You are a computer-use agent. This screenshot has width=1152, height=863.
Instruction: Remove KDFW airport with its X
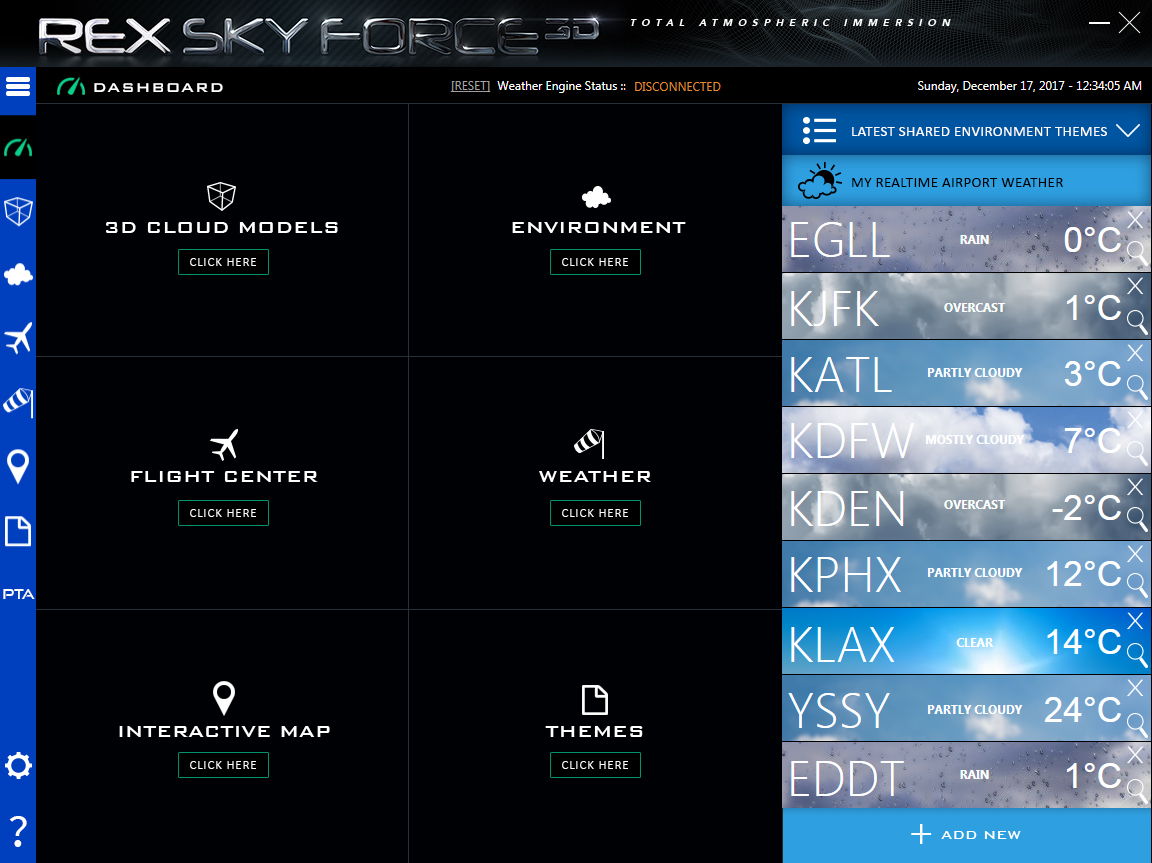coord(1135,419)
